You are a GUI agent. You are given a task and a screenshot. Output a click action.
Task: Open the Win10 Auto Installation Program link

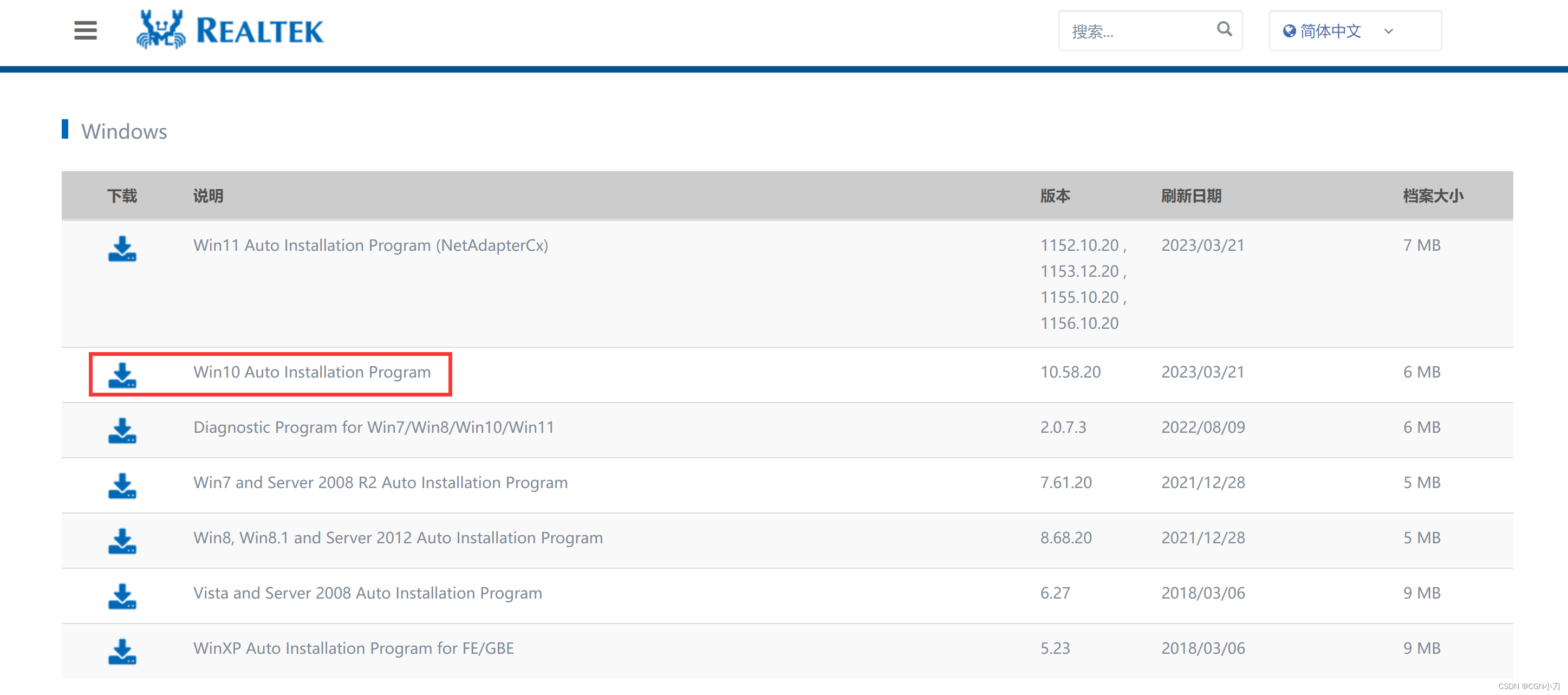click(x=311, y=372)
